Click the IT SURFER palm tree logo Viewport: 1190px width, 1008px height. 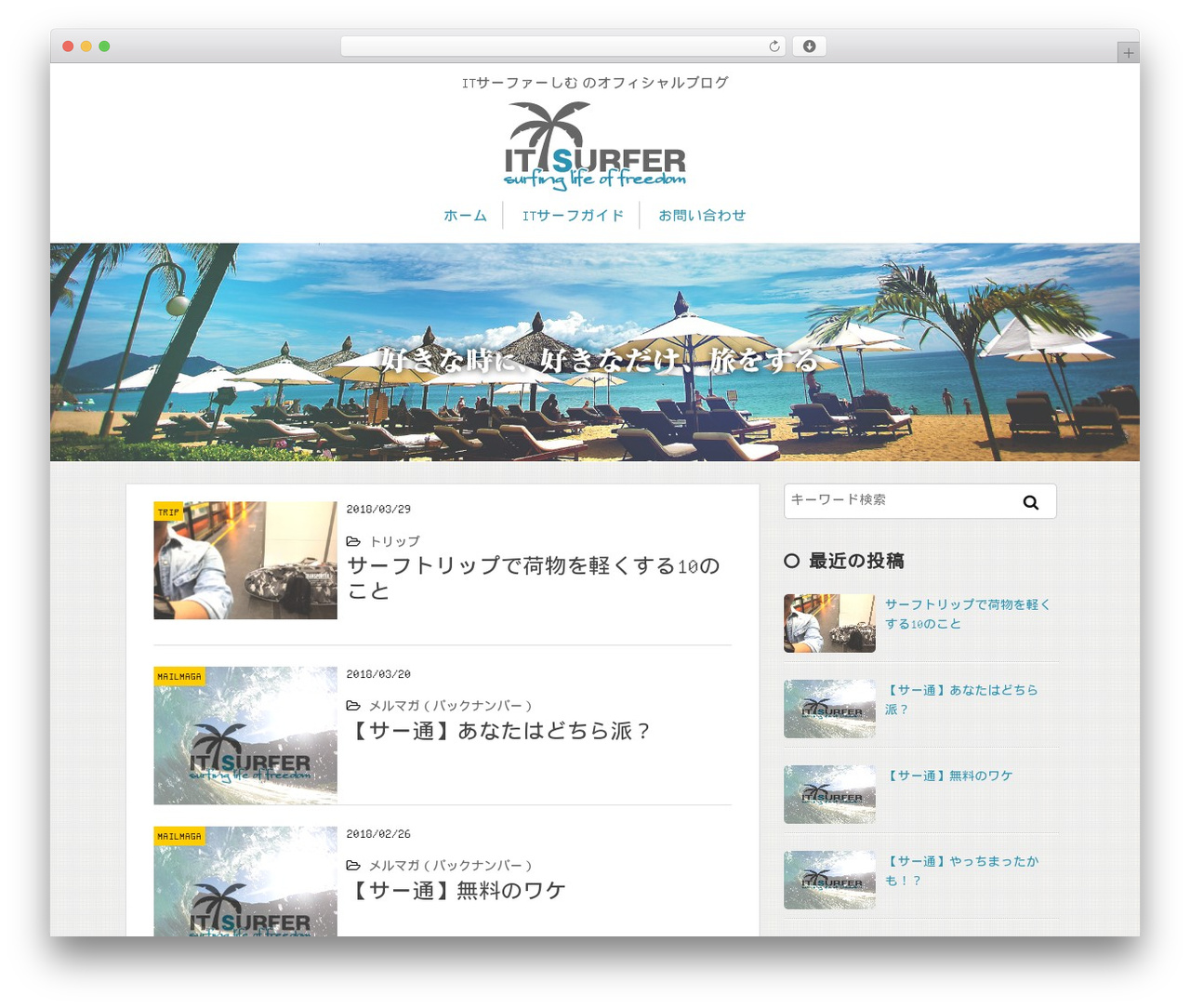pyautogui.click(x=595, y=146)
